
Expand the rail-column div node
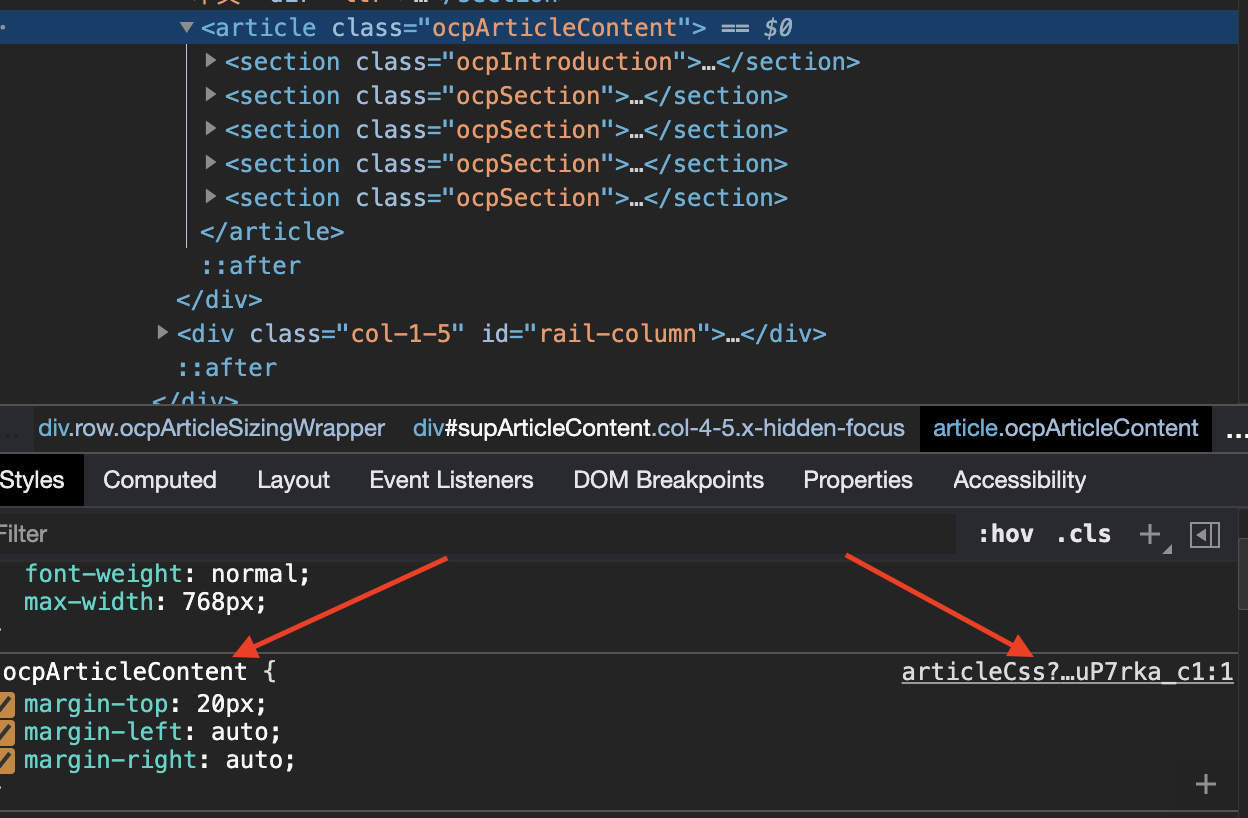coord(163,332)
